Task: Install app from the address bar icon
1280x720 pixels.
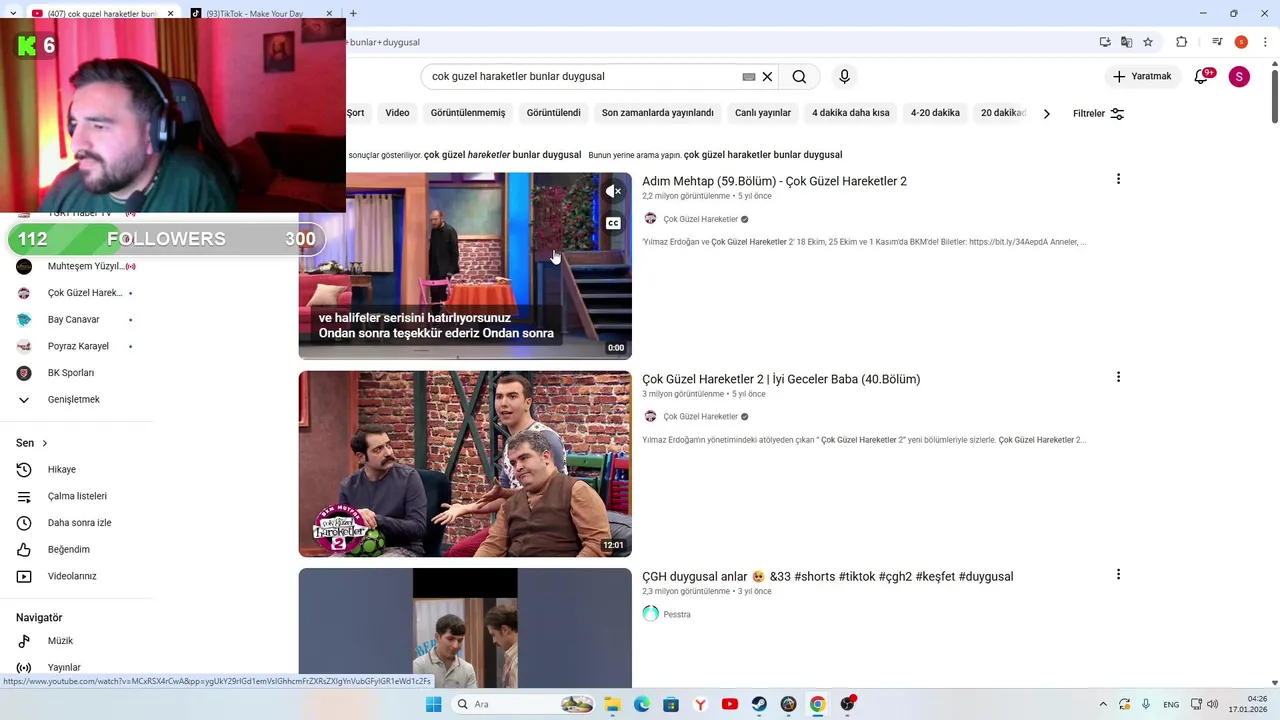Action: [1105, 42]
